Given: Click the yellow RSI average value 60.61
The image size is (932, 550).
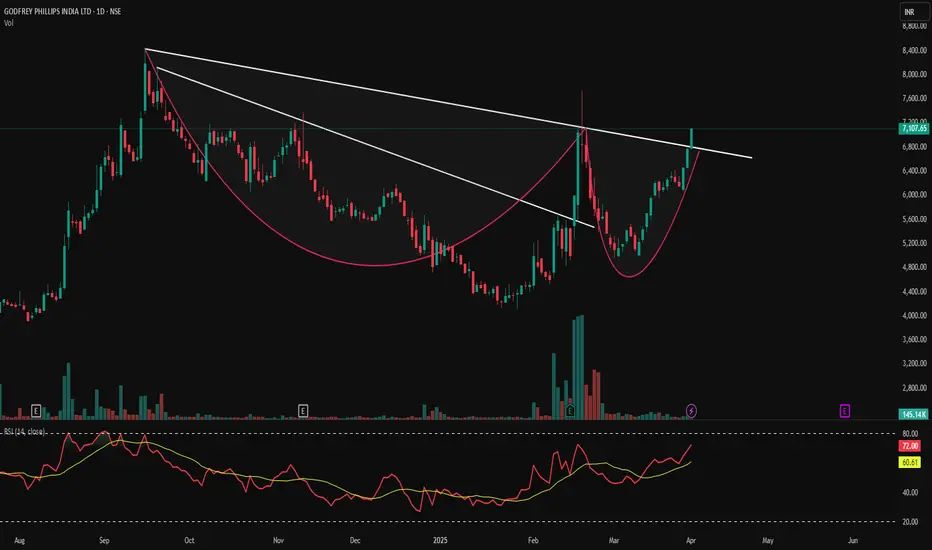Looking at the screenshot, I should [910, 462].
